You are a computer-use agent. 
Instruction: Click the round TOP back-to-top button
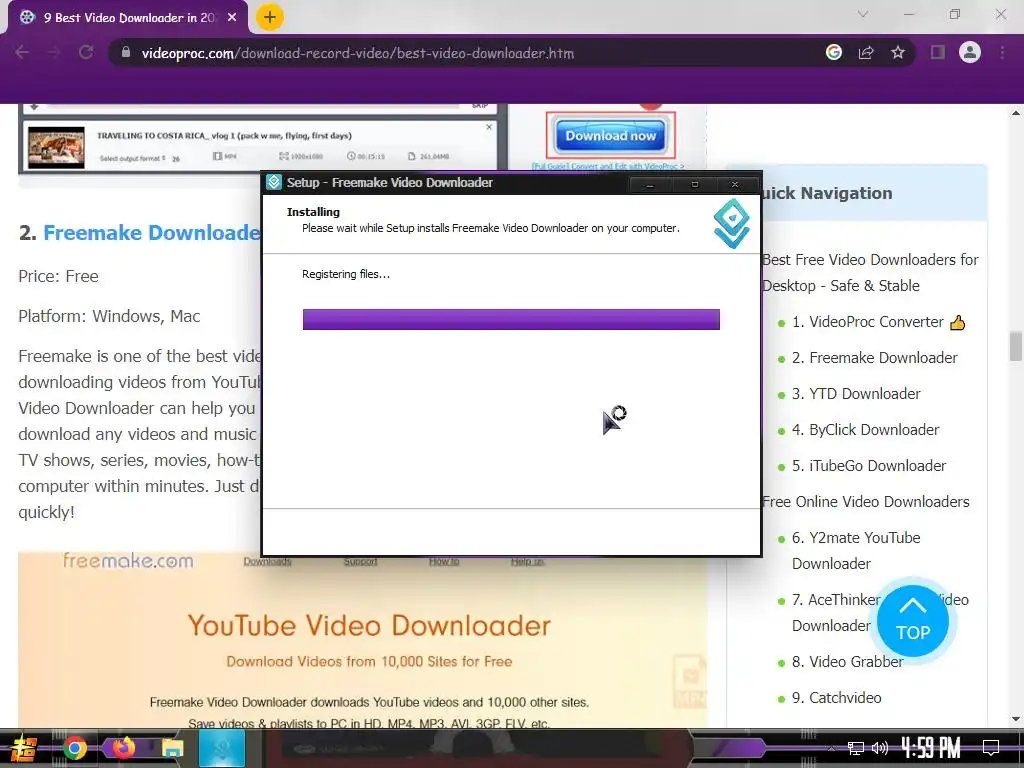(912, 620)
